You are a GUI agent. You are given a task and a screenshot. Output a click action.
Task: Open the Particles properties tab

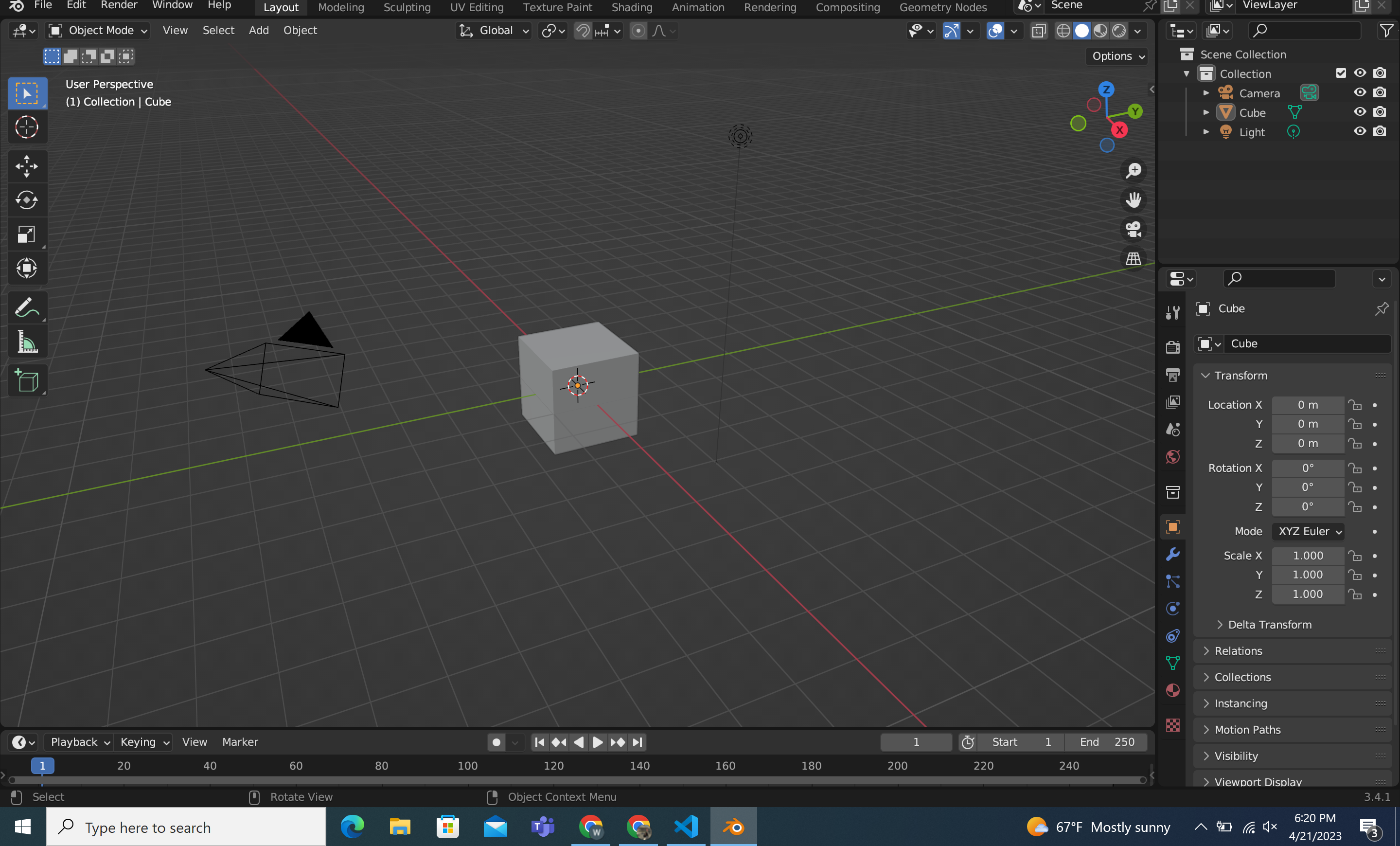(x=1172, y=581)
